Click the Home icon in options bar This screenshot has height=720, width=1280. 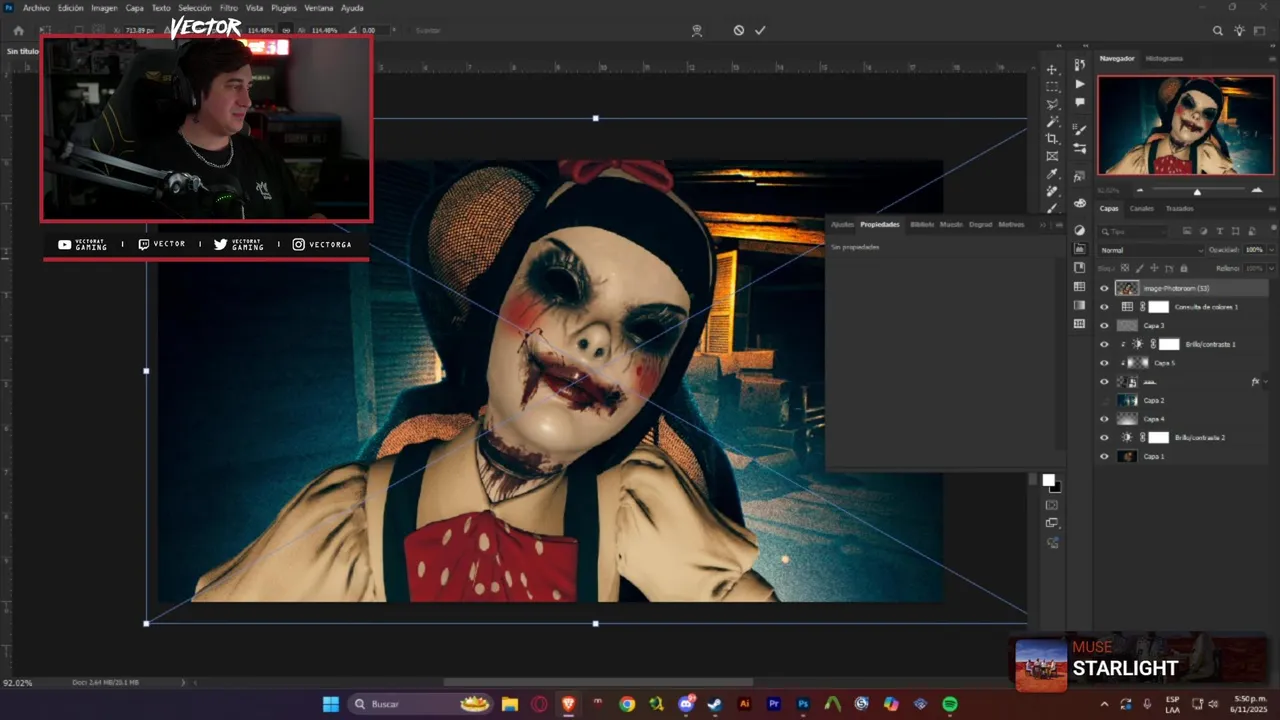pyautogui.click(x=18, y=31)
